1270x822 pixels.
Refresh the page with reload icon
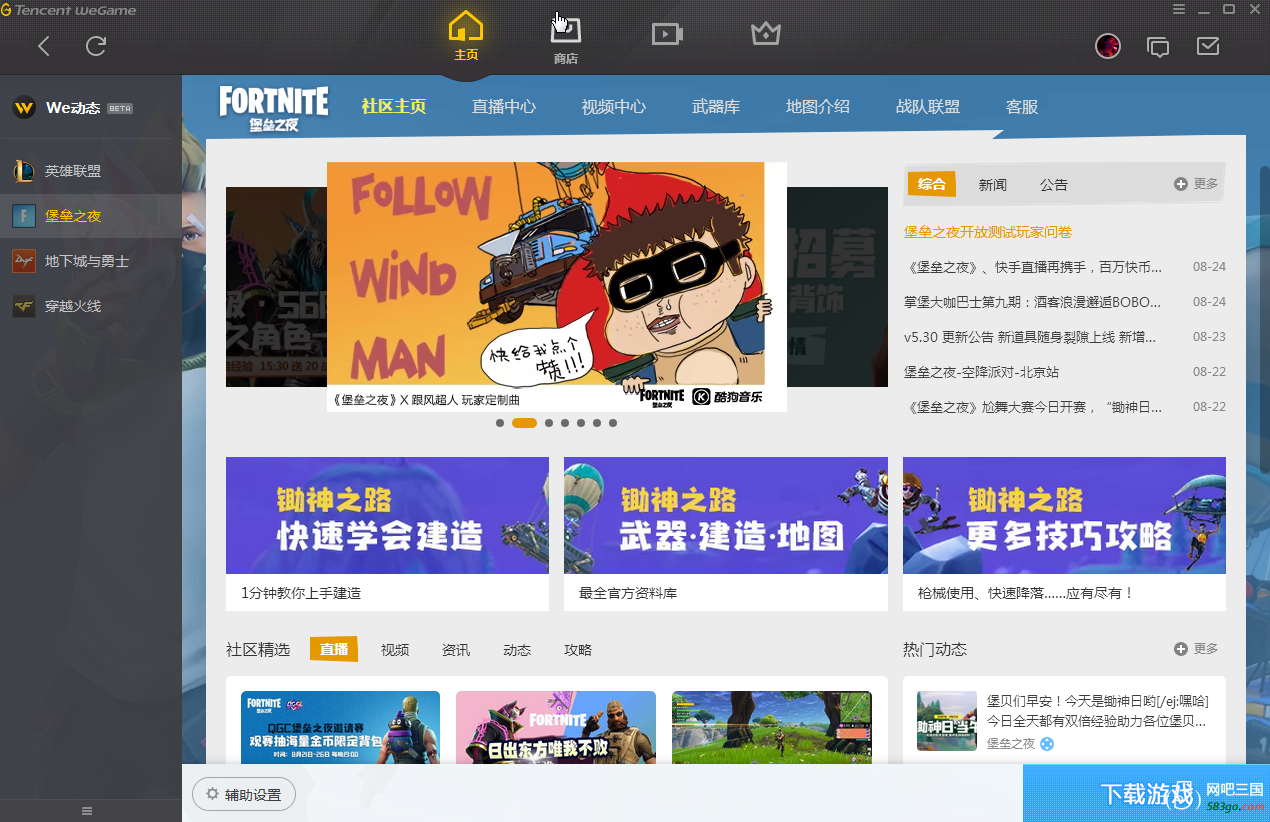(96, 45)
